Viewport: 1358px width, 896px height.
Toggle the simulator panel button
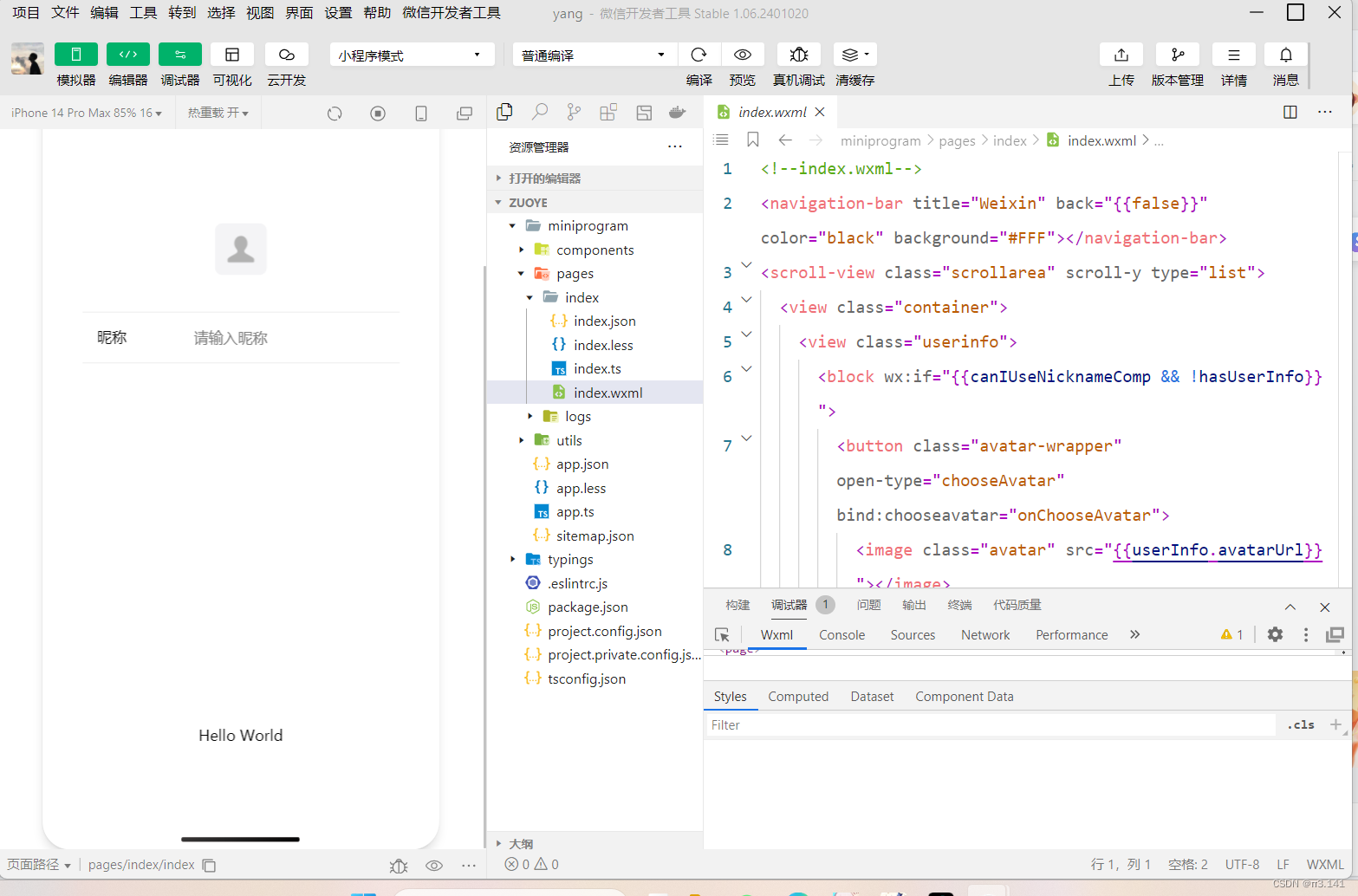(x=76, y=55)
